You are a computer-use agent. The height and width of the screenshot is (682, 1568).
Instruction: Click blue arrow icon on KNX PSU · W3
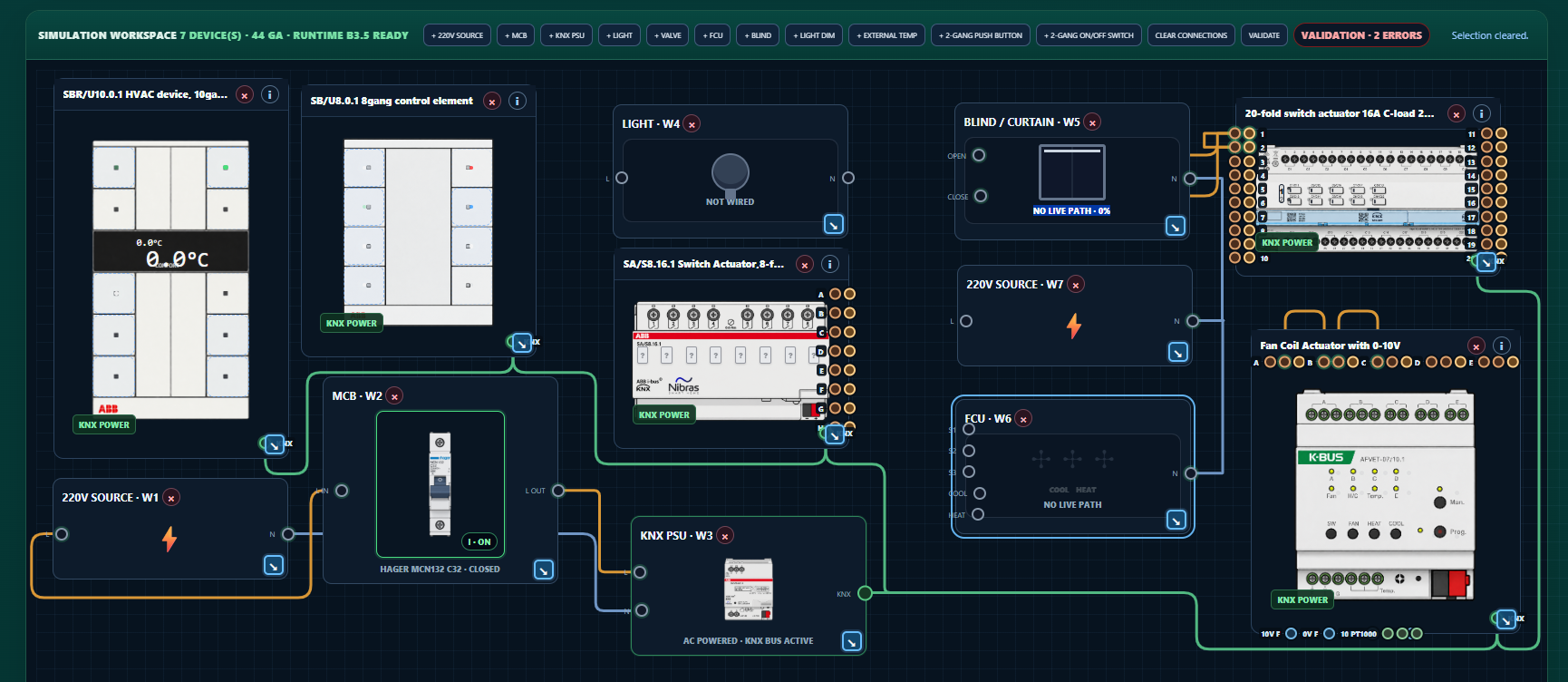(x=852, y=641)
